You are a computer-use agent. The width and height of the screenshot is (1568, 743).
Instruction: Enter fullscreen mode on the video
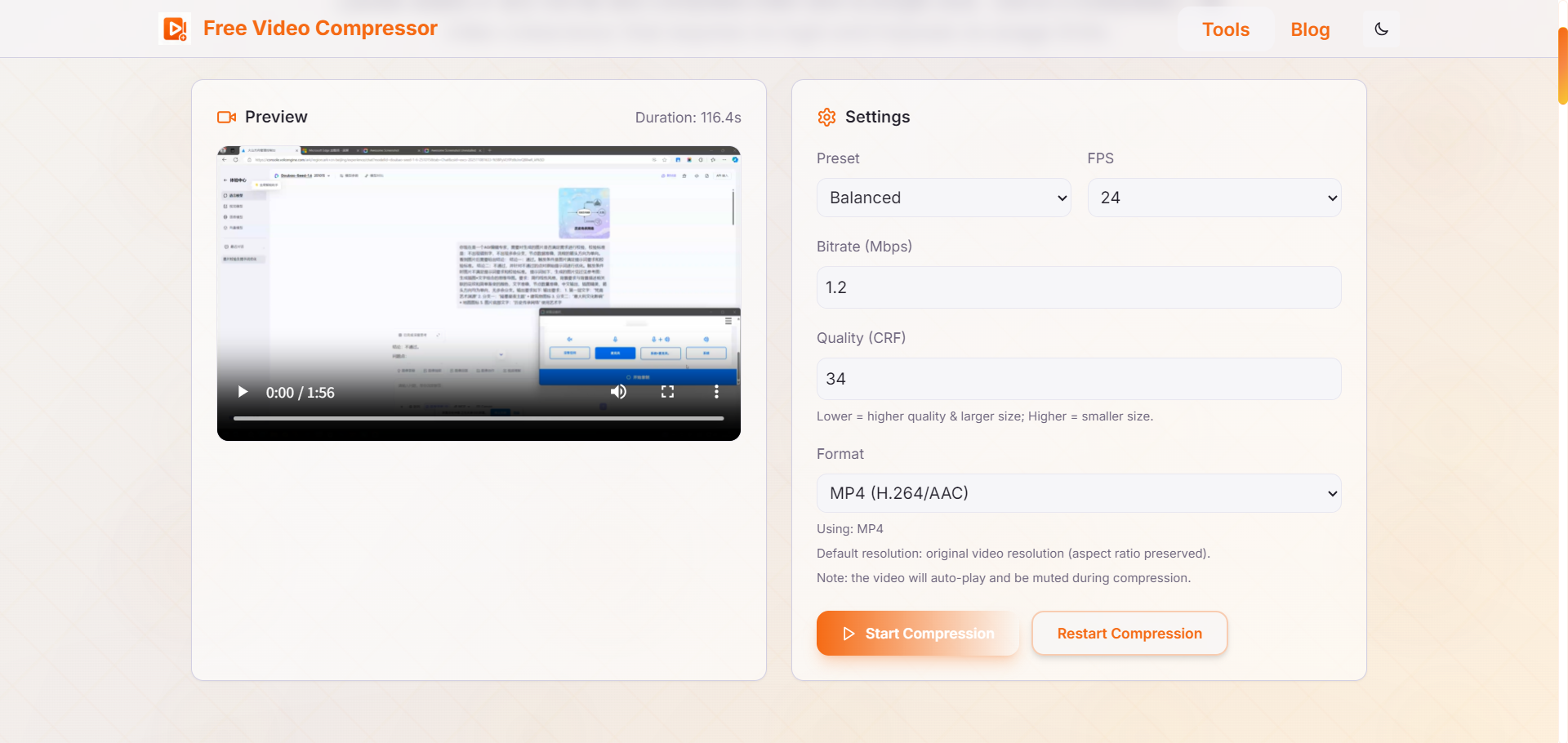pyautogui.click(x=667, y=392)
